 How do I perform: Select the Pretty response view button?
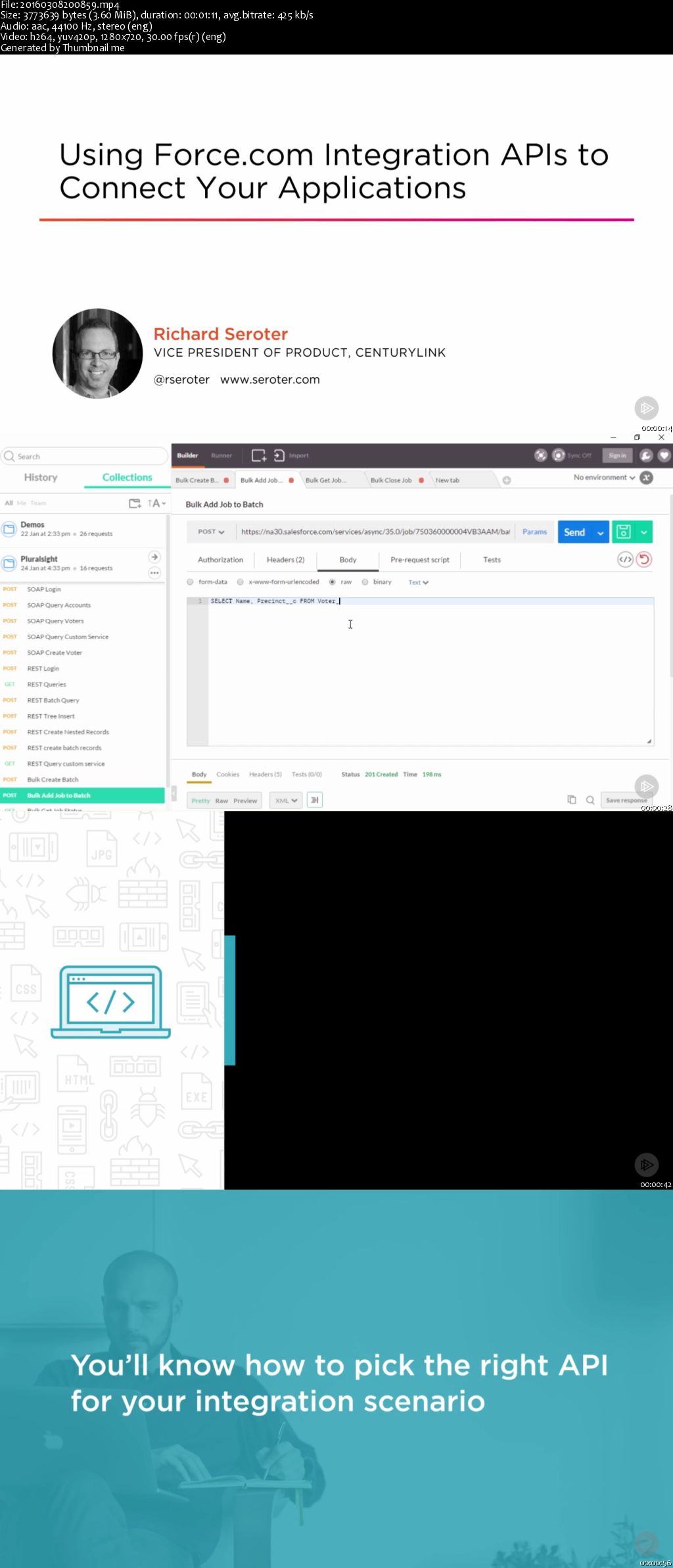pos(200,801)
